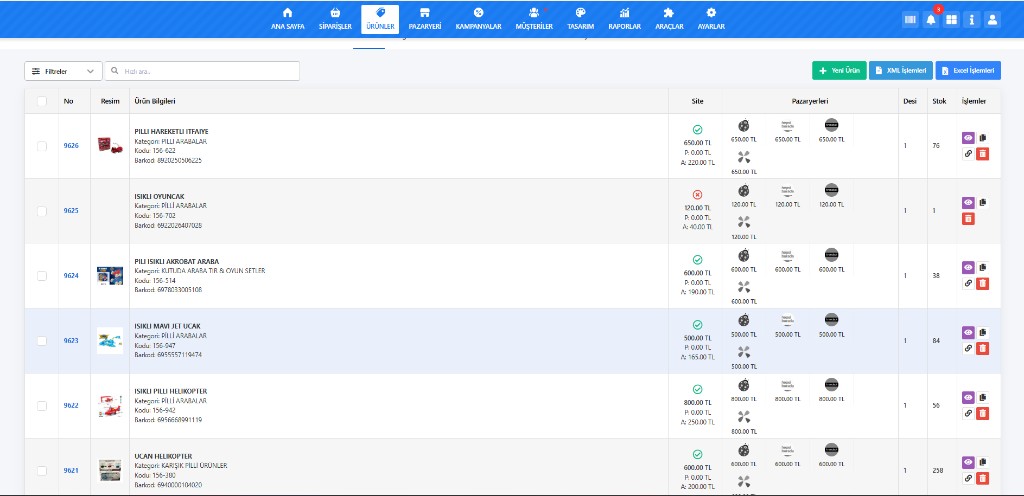Click red site status X for 9625
1024x496 pixels.
(697, 194)
